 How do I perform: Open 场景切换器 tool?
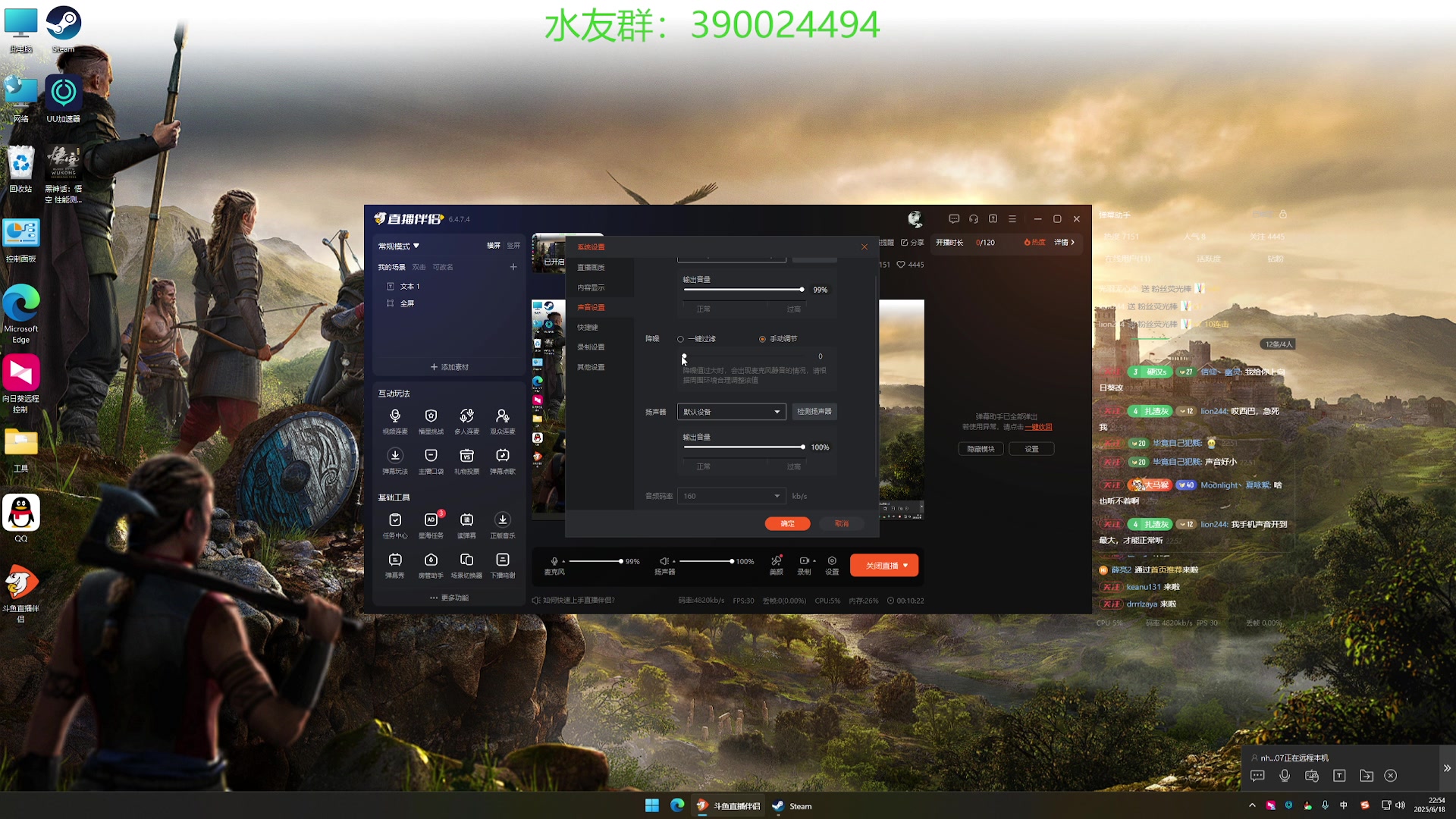[466, 565]
